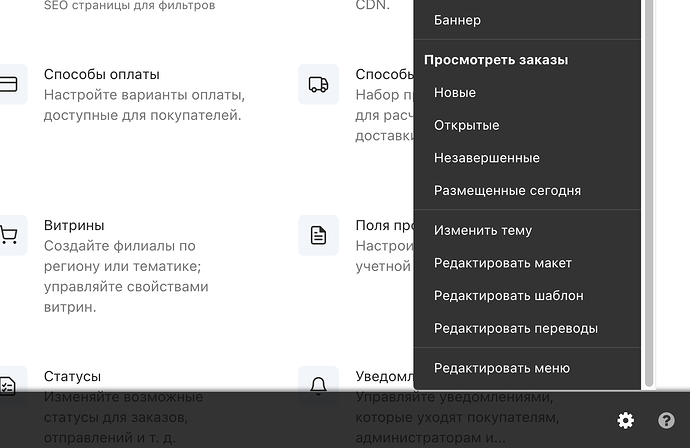Click the storefronts shopping cart icon
The width and height of the screenshot is (690, 448).
(x=8, y=235)
